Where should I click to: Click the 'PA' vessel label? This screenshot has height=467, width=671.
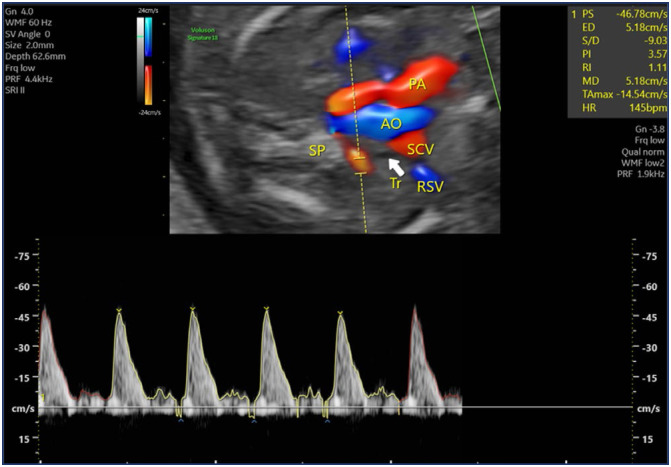(417, 84)
